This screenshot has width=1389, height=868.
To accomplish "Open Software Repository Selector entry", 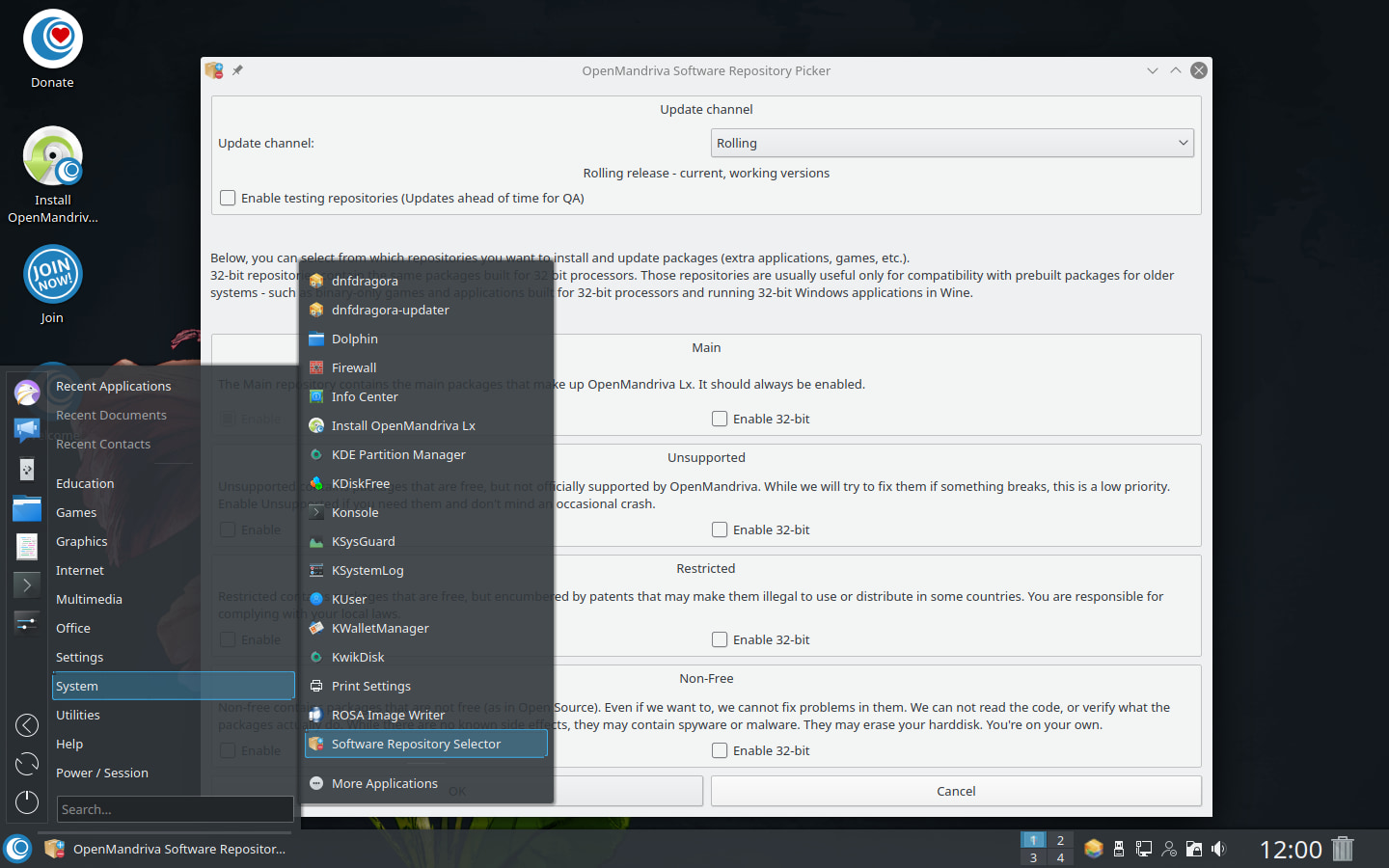I will coord(426,744).
